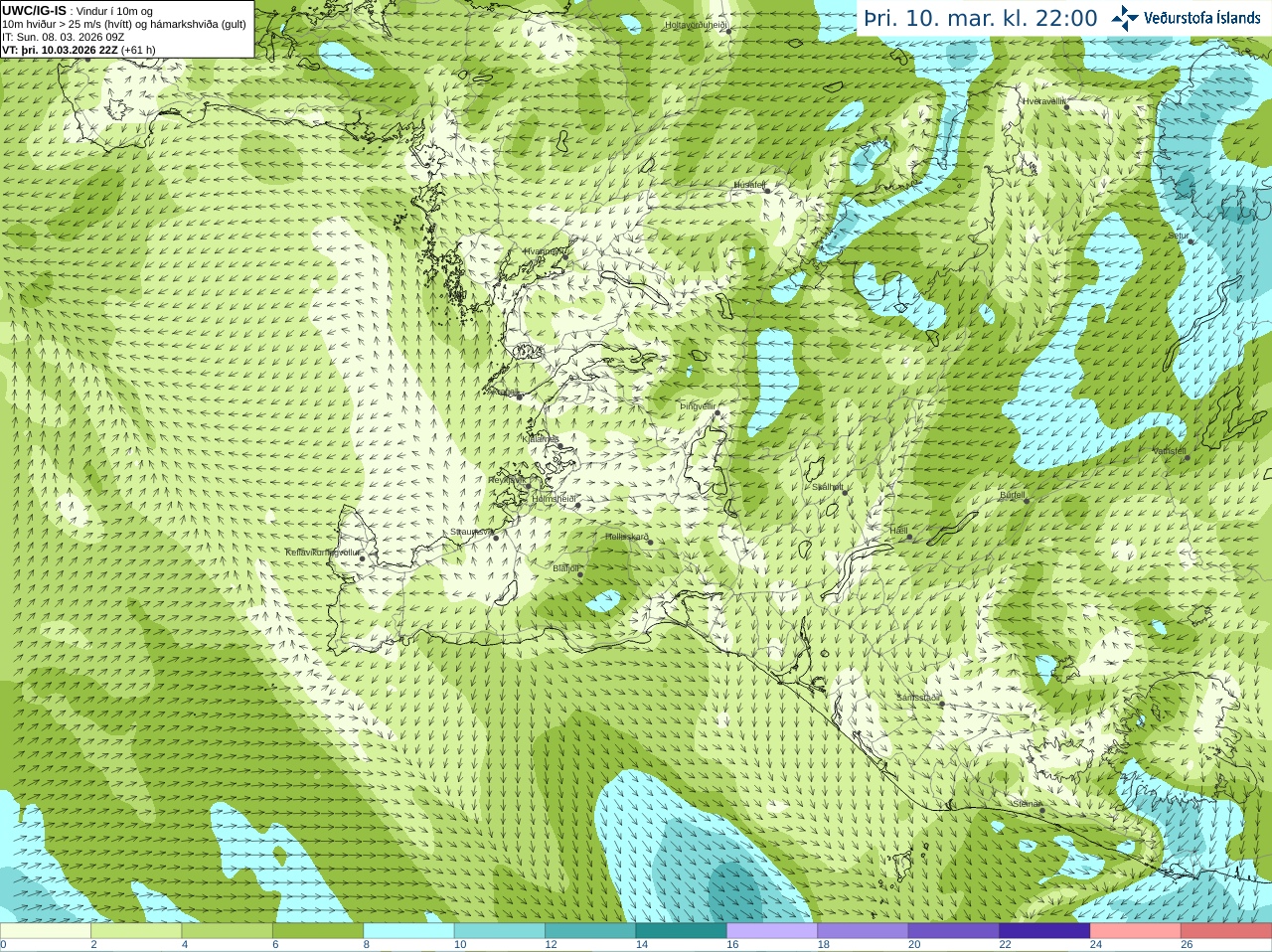Click the Sámsstaðir station label
This screenshot has height=952, width=1272.
coord(918,698)
